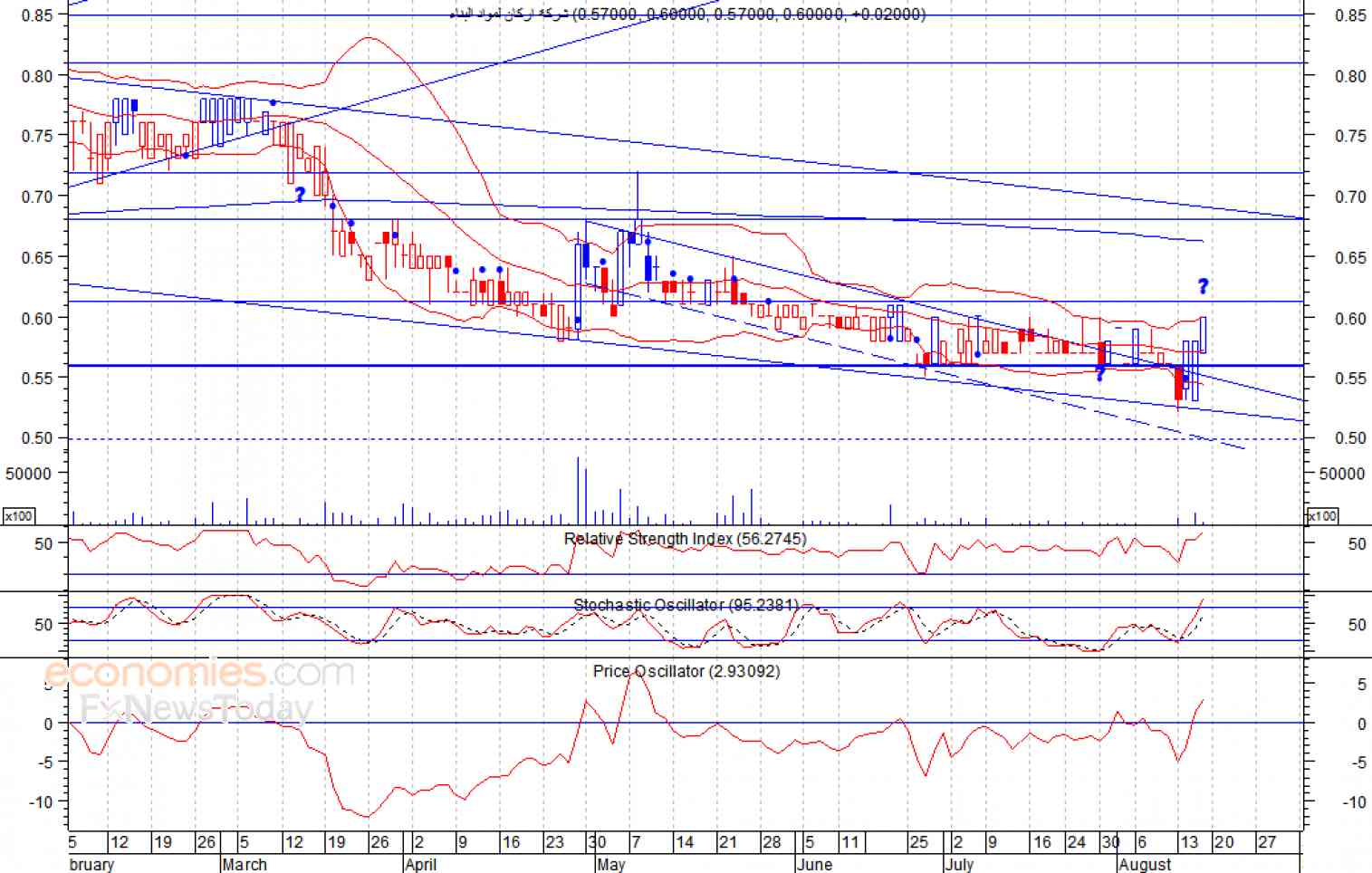Click the blue question mark near March 12

[301, 194]
